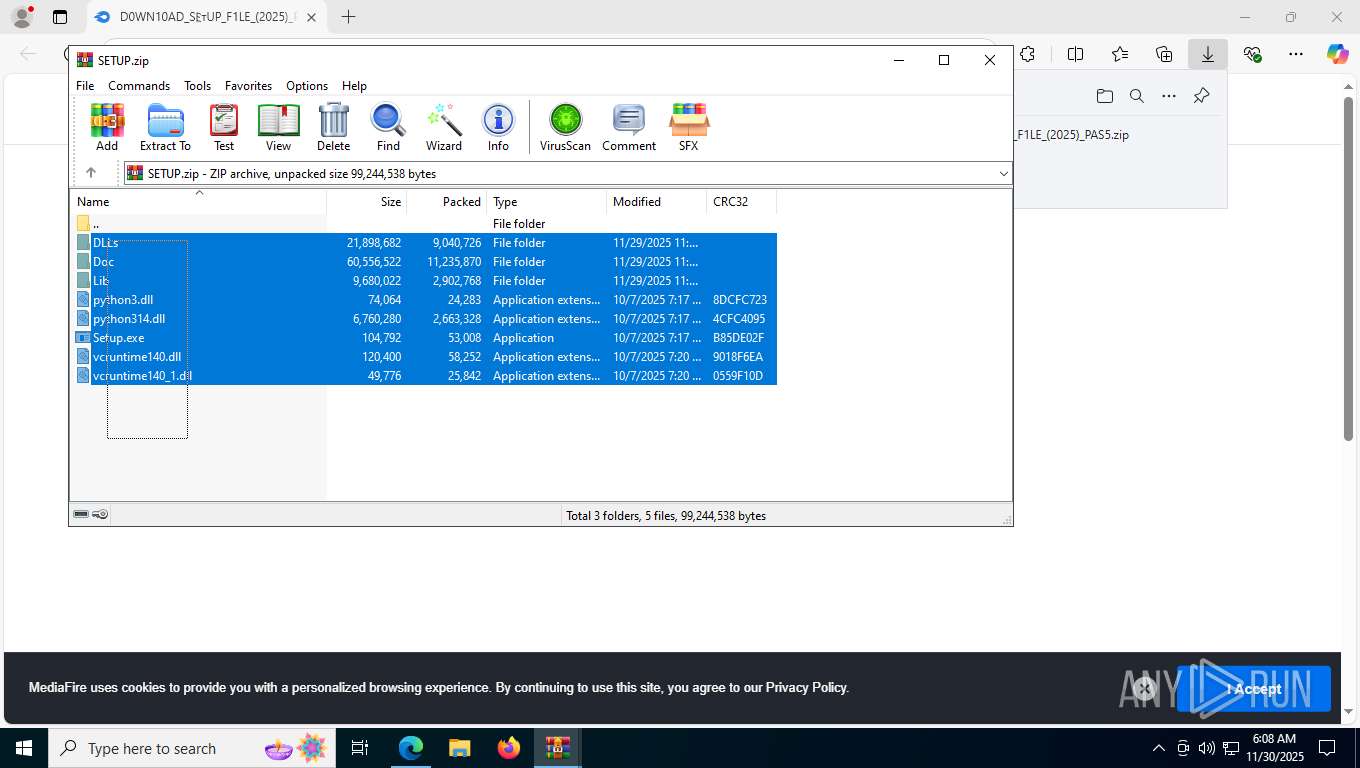Click CRC32 value 8DCFC723
Screen dimensions: 1360x768
[x=740, y=300]
